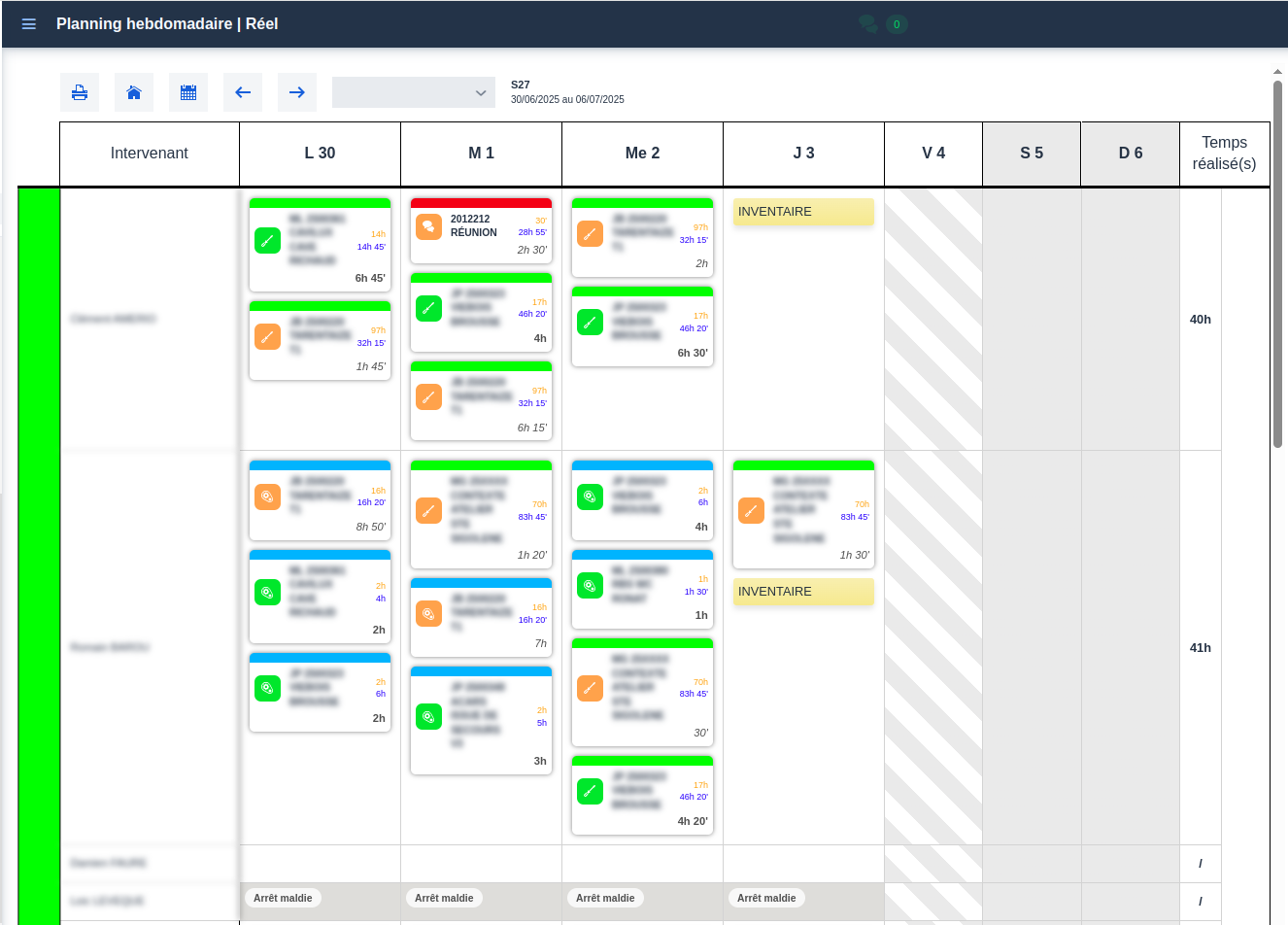Viewport: 1288px width, 925px height.
Task: Open the chat messages icon in header
Action: [867, 23]
